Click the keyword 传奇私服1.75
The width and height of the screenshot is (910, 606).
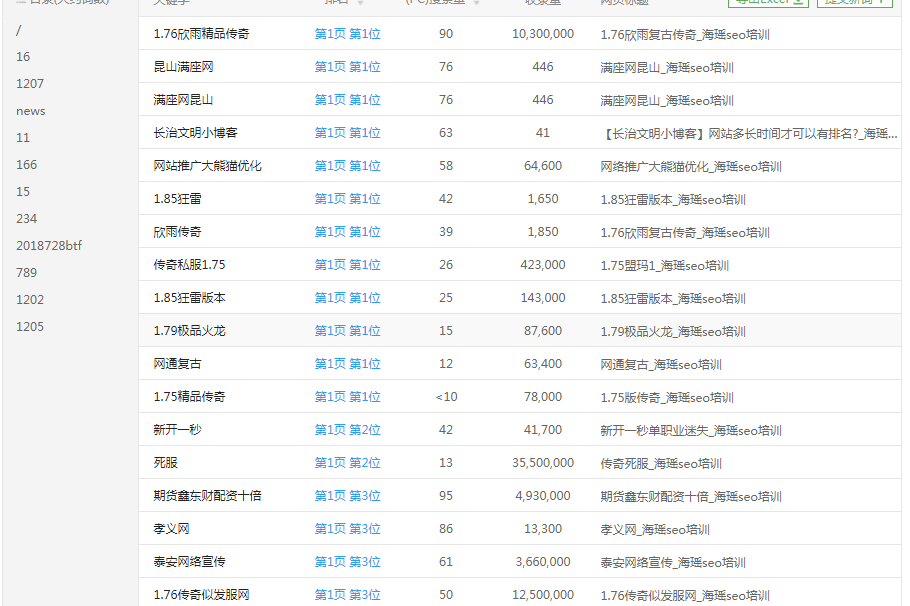(189, 265)
